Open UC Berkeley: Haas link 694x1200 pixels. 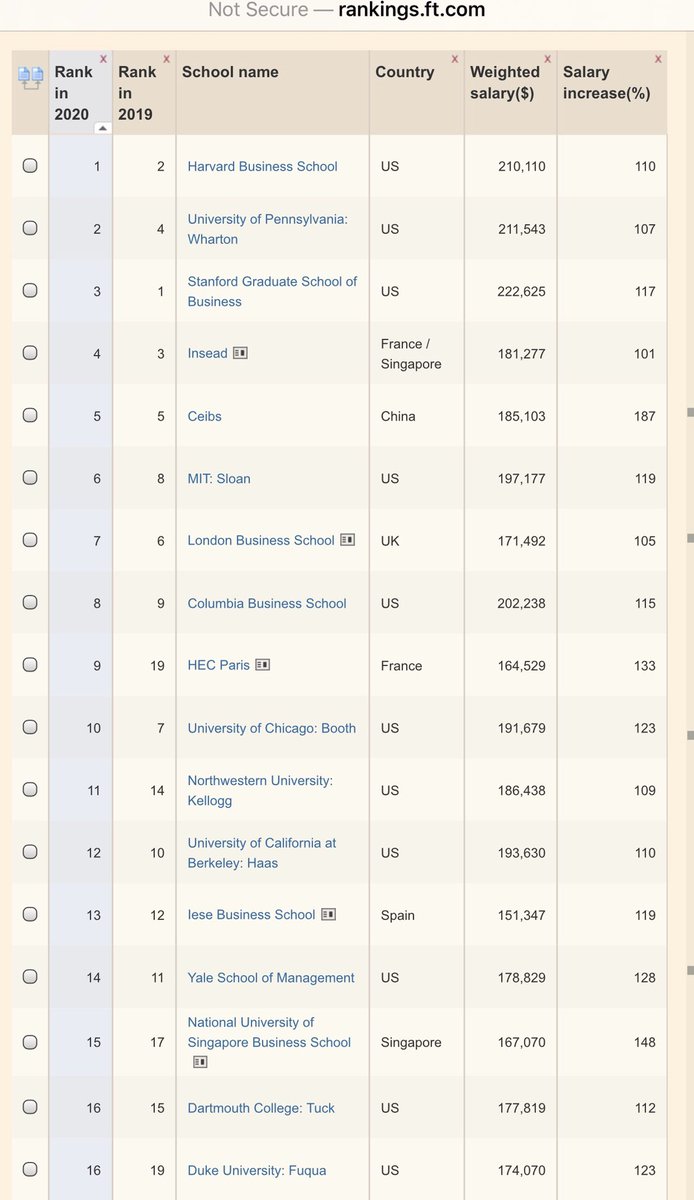(262, 853)
